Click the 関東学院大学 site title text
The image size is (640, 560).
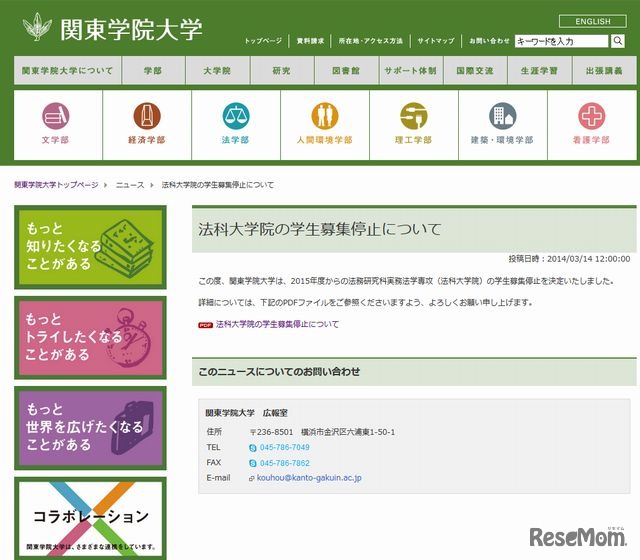pyautogui.click(x=131, y=29)
